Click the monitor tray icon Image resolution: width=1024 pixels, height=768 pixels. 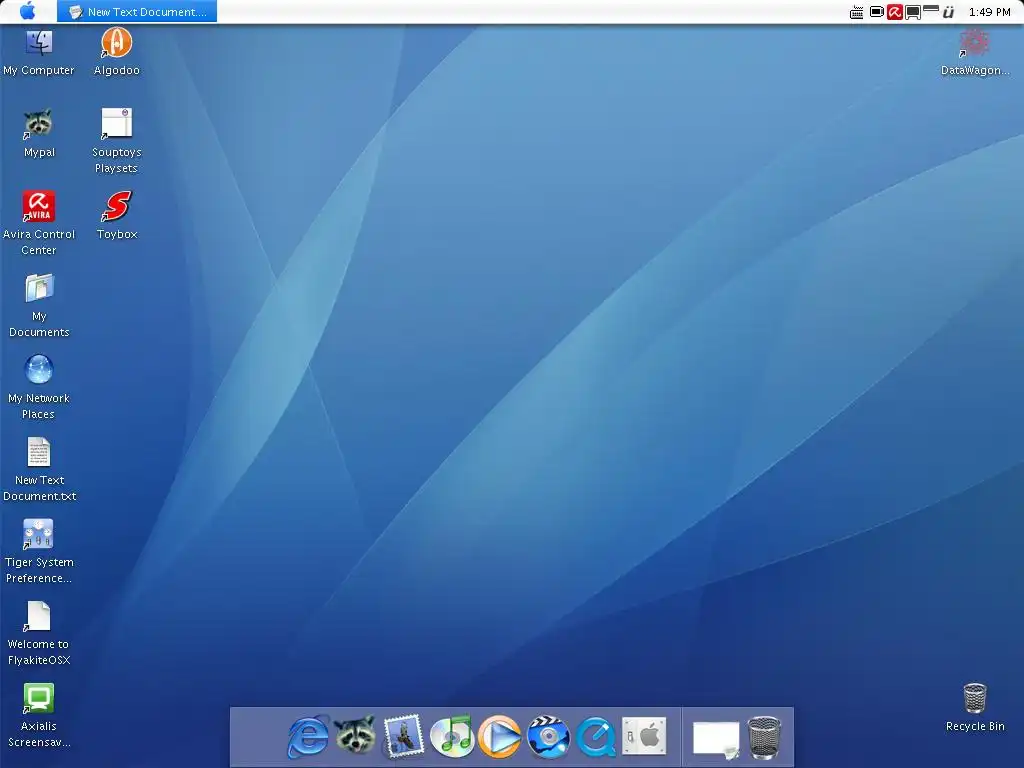pyautogui.click(x=912, y=12)
